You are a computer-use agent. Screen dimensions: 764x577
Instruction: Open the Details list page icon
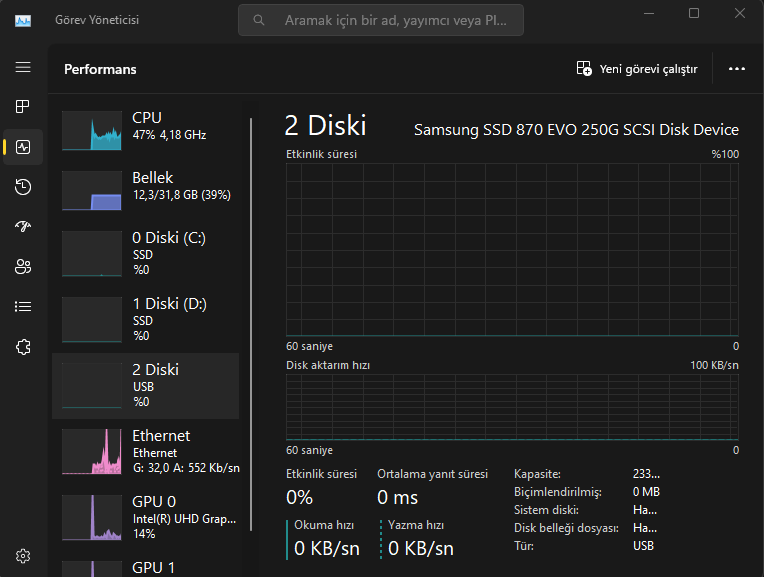23,307
